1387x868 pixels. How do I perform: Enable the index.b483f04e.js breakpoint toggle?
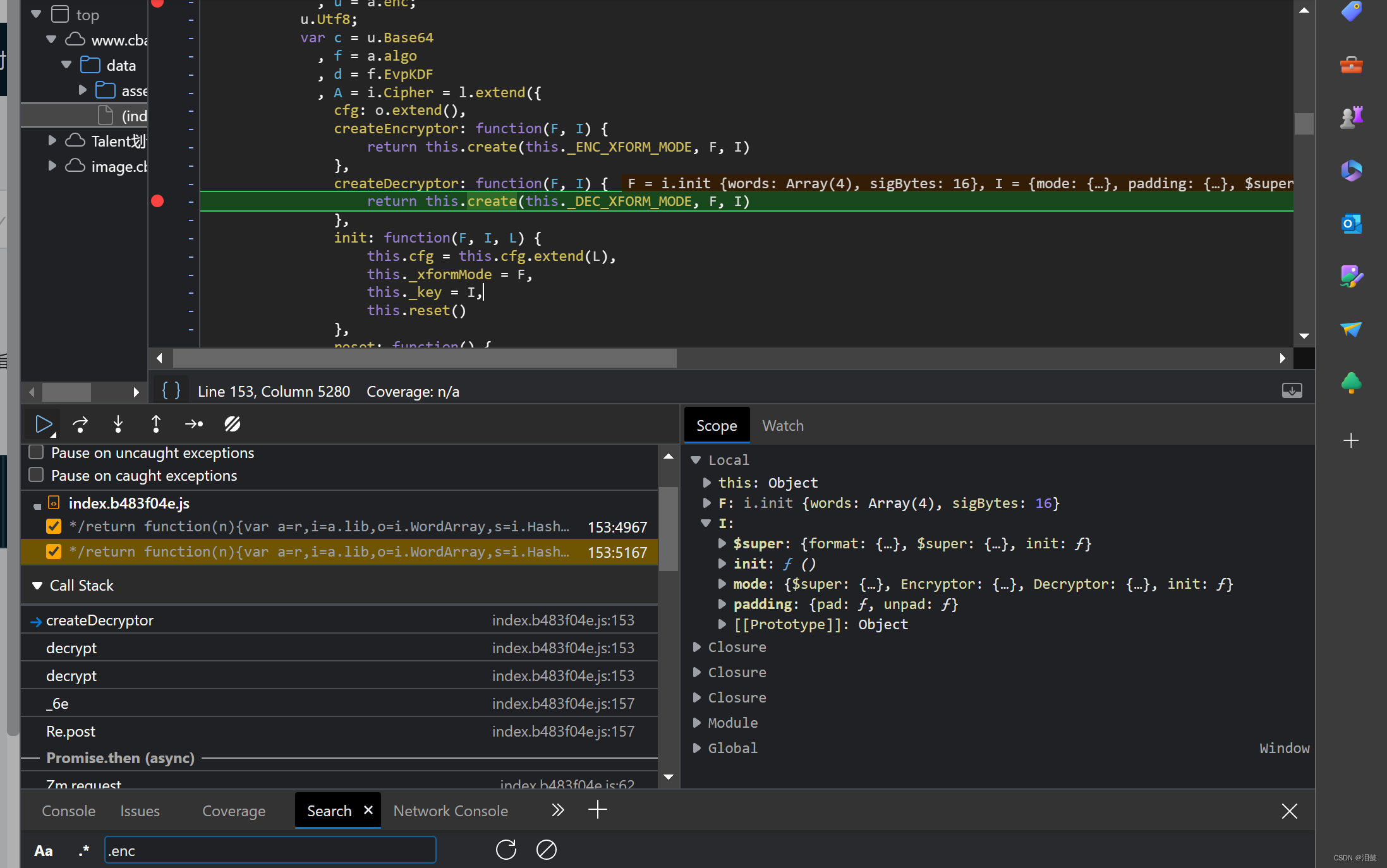35,503
